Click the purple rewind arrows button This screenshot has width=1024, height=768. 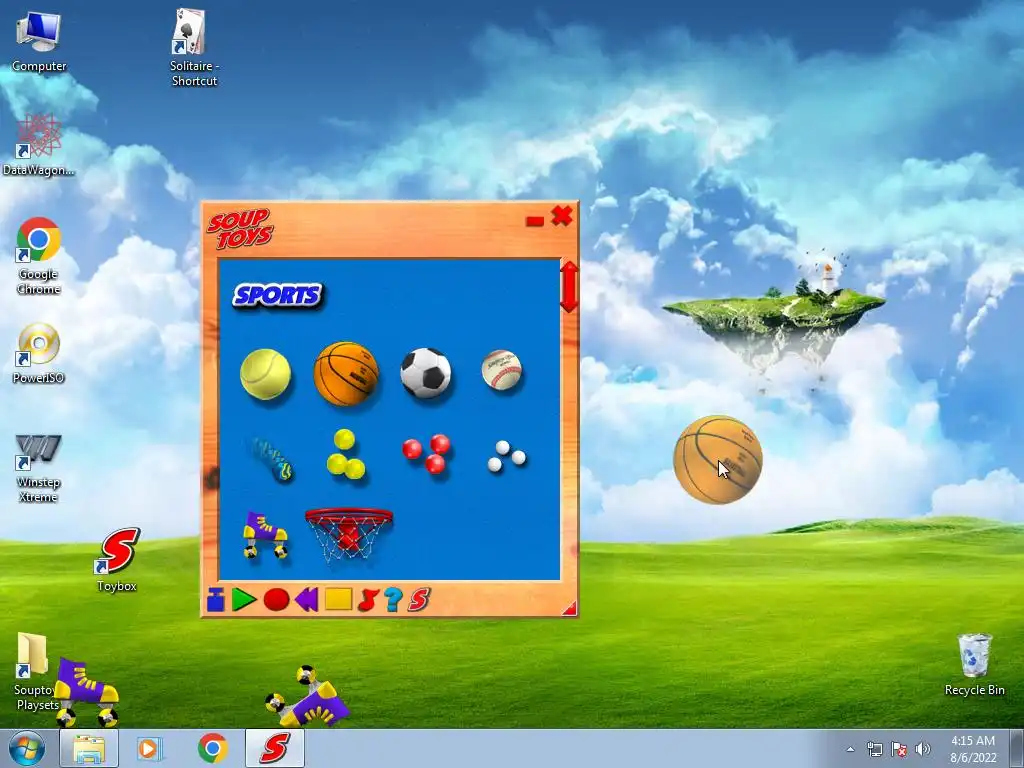click(x=306, y=600)
